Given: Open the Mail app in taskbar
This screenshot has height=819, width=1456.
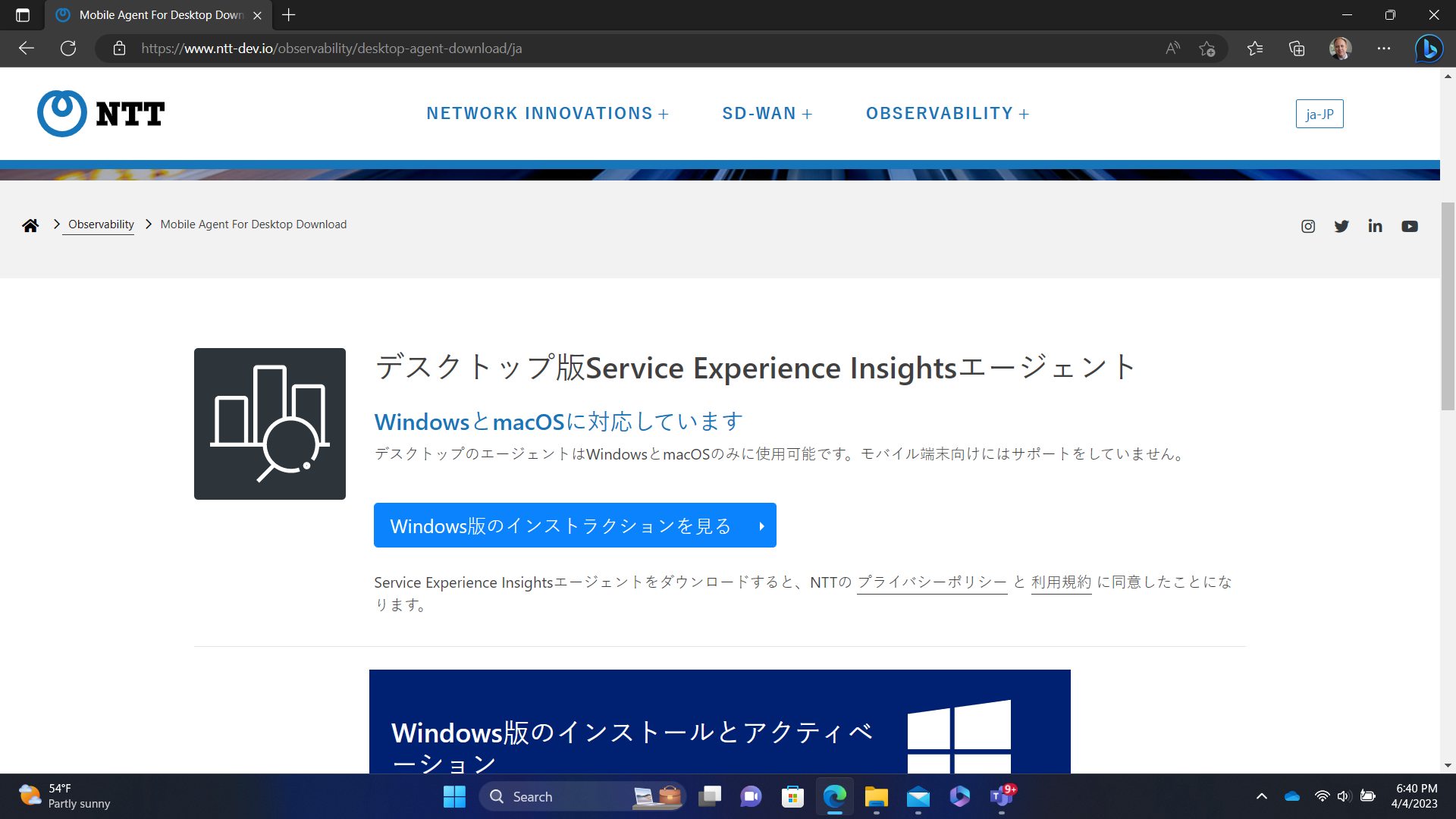Looking at the screenshot, I should pos(918,796).
